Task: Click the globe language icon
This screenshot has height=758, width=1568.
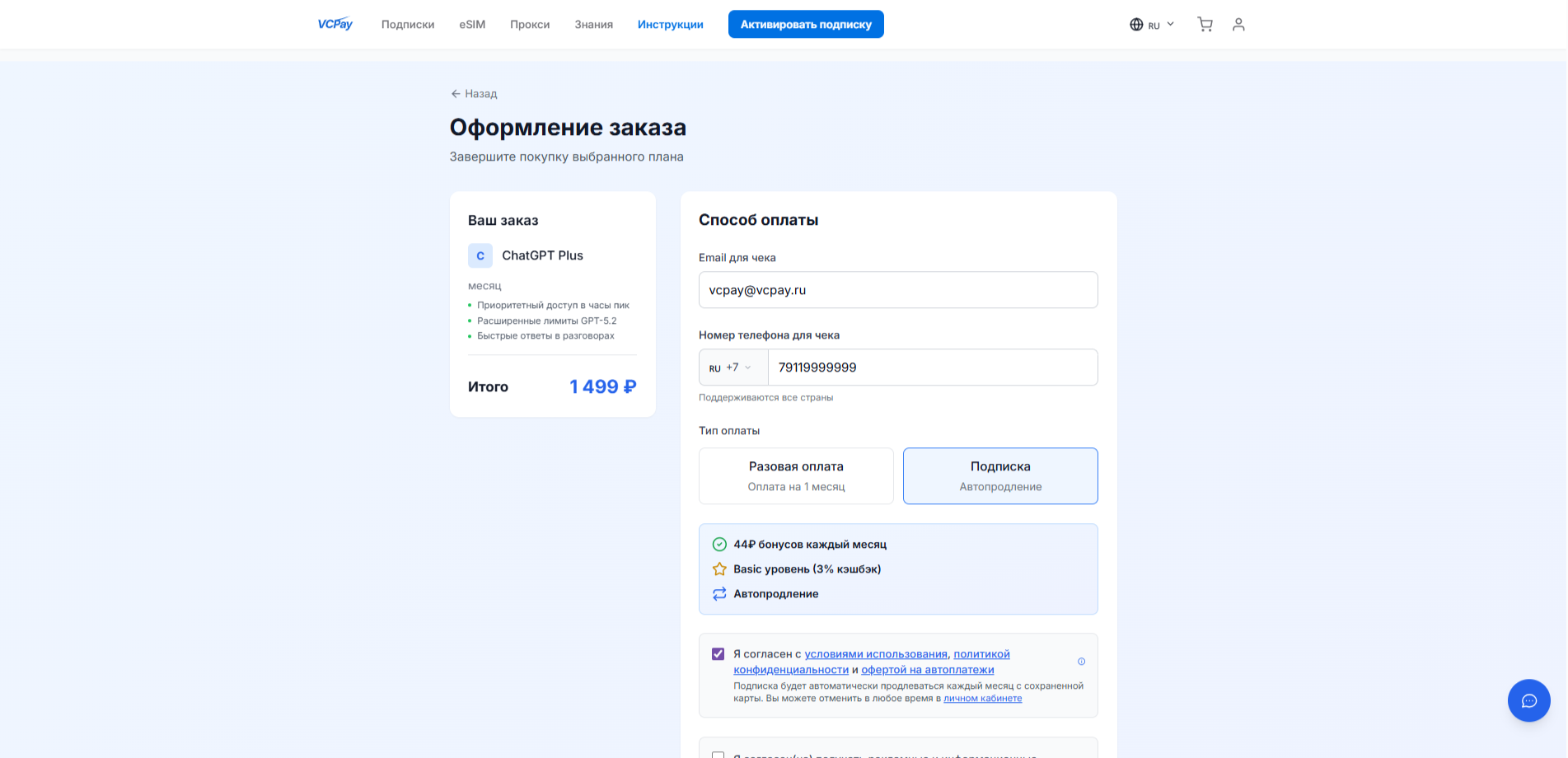Action: (x=1136, y=25)
